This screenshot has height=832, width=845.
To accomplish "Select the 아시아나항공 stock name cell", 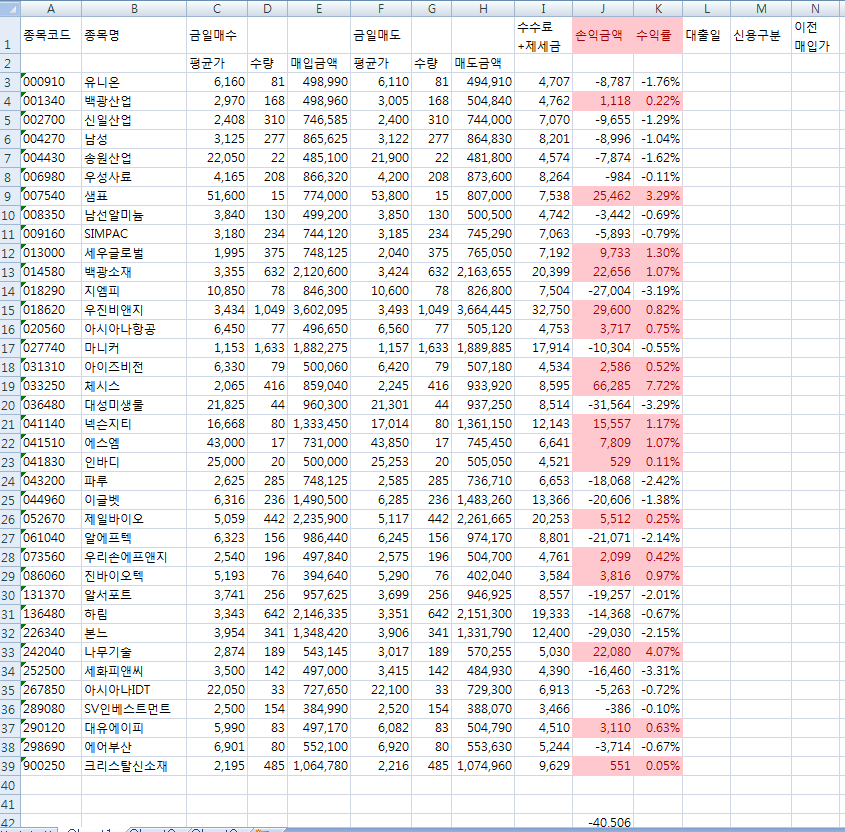I will [x=134, y=329].
